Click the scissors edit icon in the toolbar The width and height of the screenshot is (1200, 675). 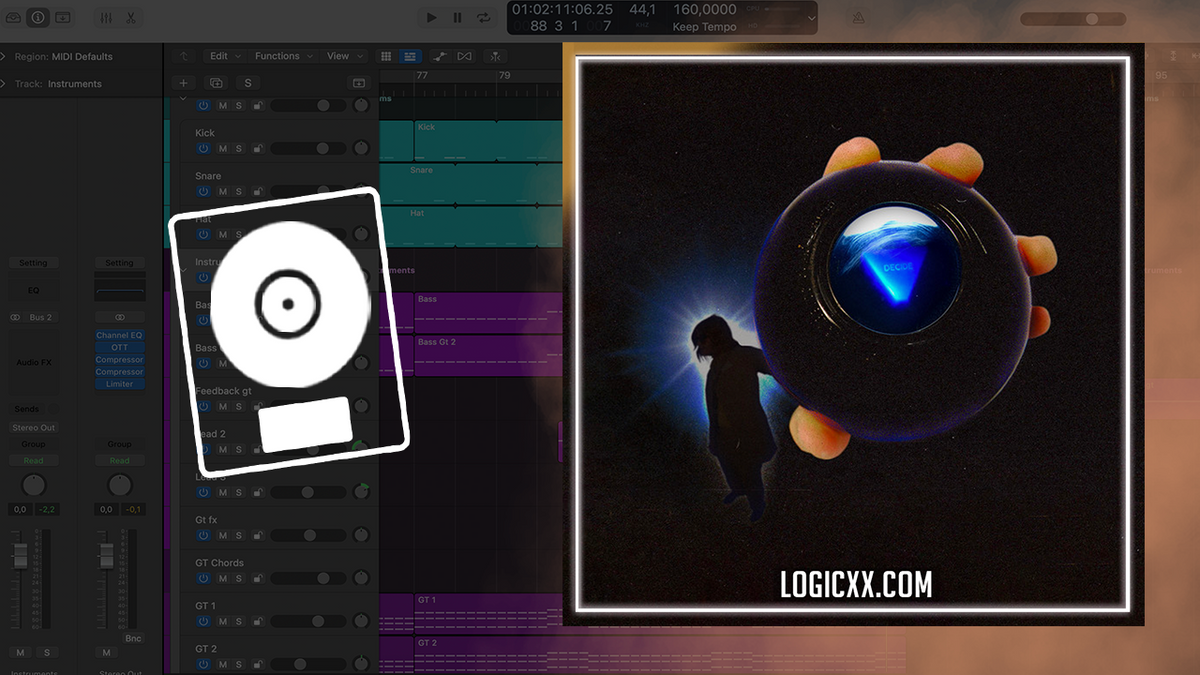point(131,17)
